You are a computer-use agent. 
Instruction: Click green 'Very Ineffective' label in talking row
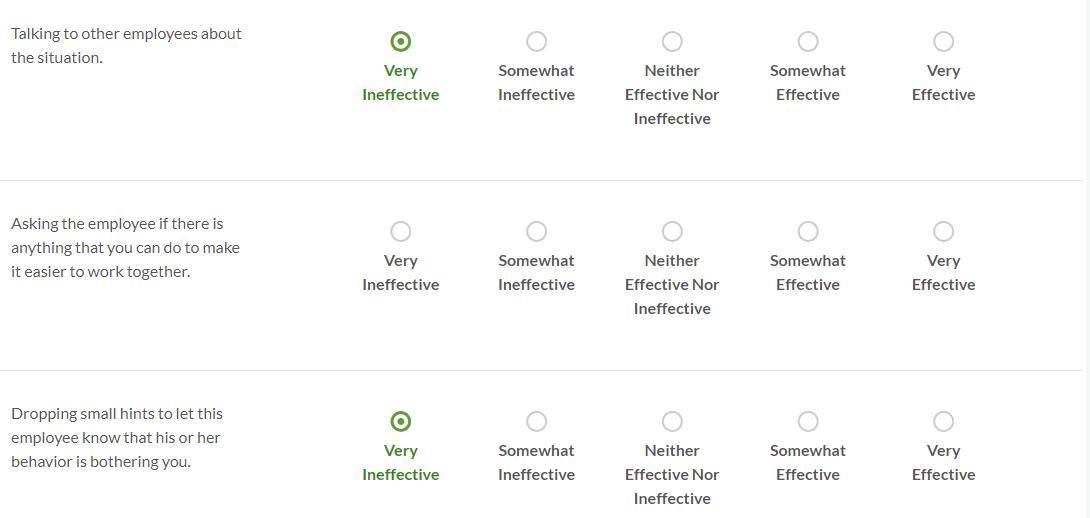[x=400, y=82]
